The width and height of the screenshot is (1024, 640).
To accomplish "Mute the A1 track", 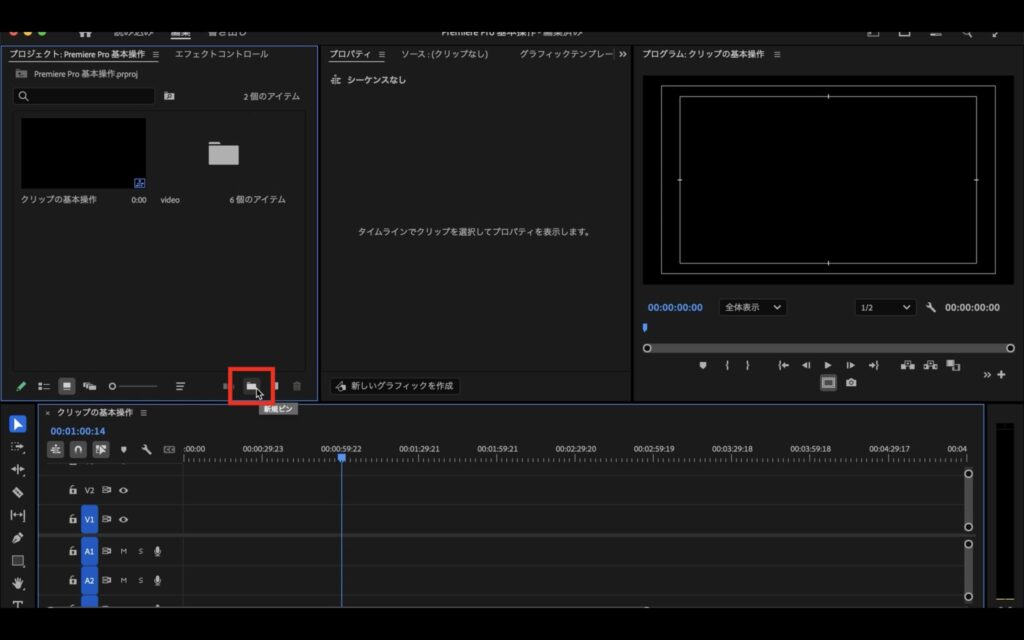I will [x=123, y=551].
